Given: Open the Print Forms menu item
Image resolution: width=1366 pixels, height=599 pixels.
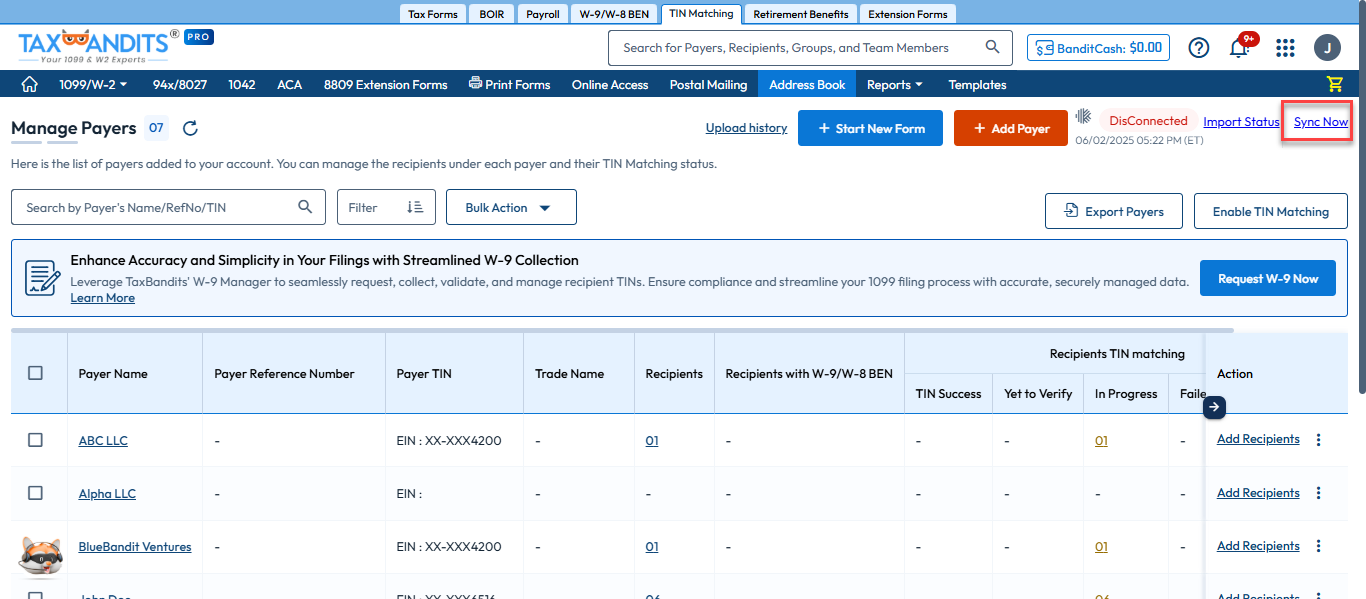Looking at the screenshot, I should pos(509,85).
